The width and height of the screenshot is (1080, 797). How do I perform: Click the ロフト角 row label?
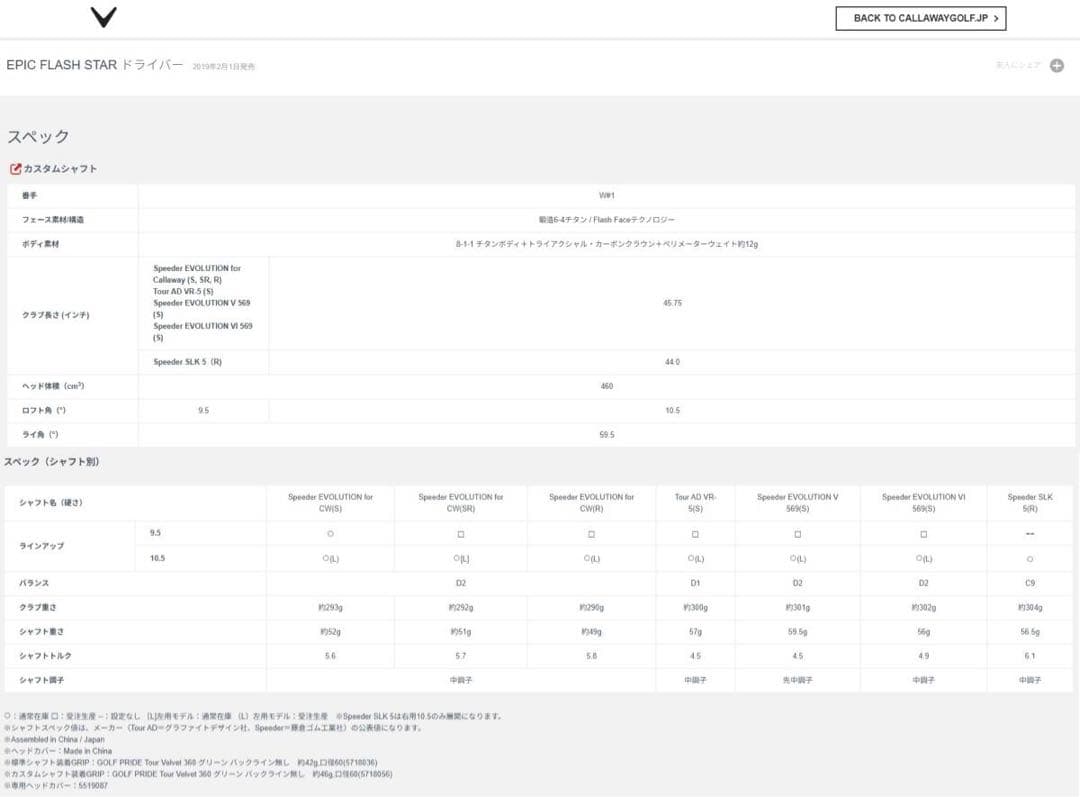click(43, 411)
